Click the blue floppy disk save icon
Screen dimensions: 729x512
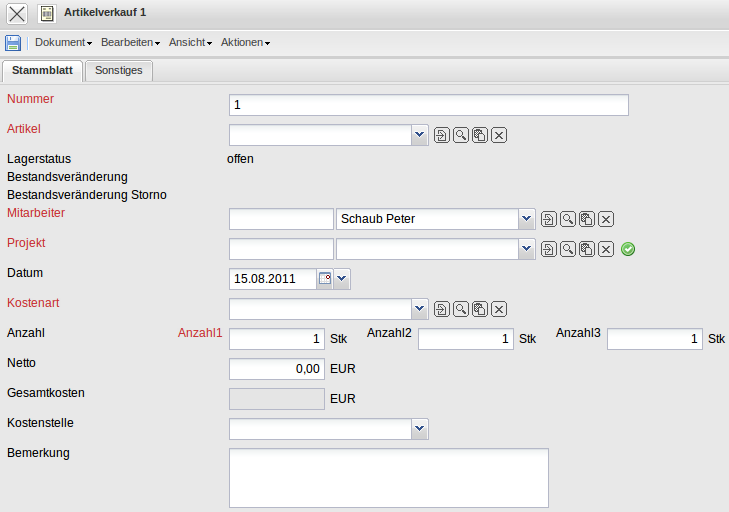(13, 43)
